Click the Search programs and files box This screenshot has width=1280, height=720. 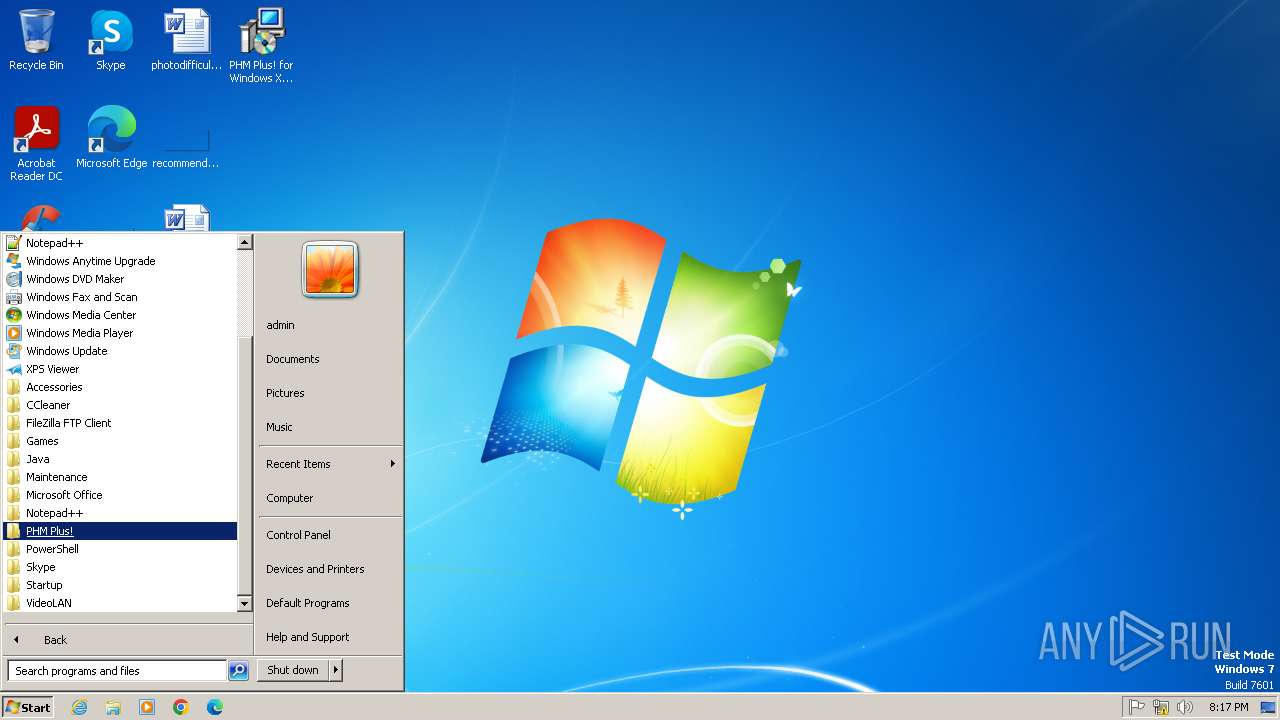(x=117, y=671)
